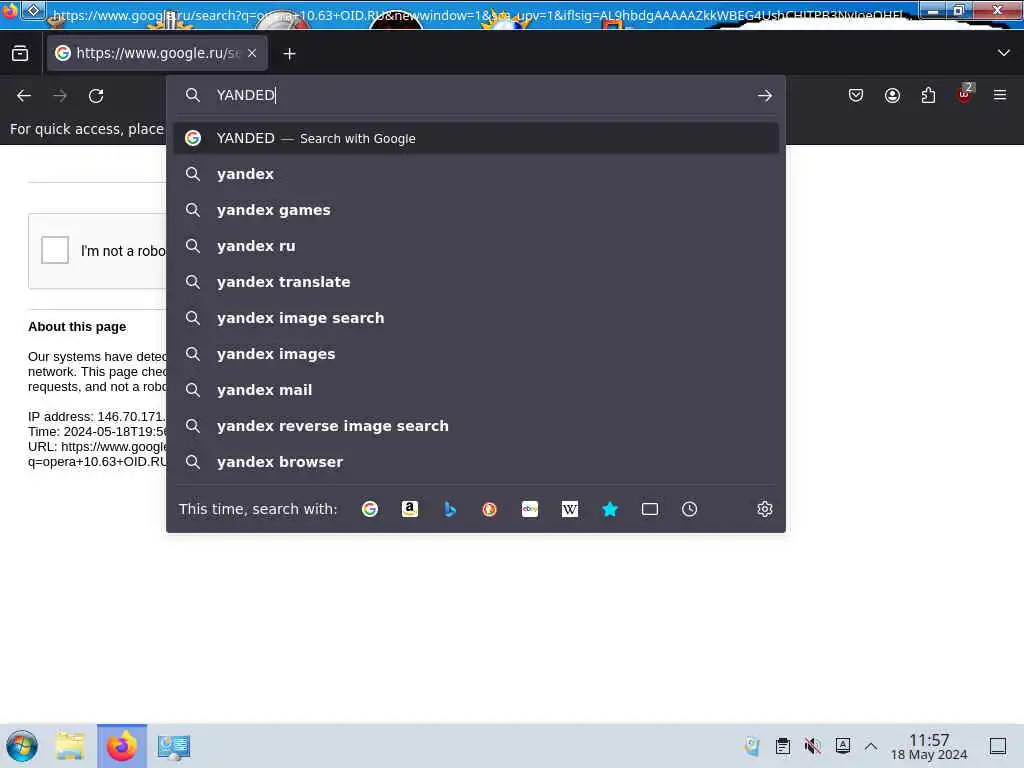The width and height of the screenshot is (1024, 768).
Task: Tick the I'm not a robot checkbox
Action: tap(55, 250)
